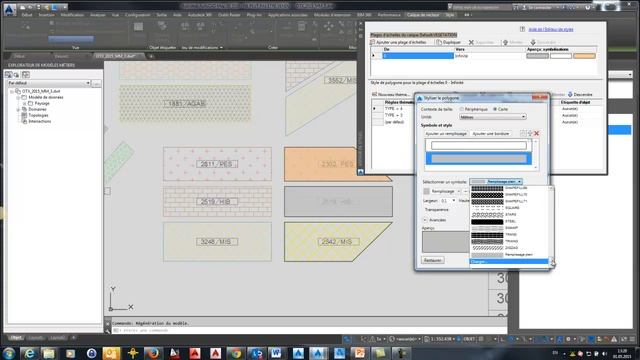Open the Largeur value dropdown
Screen dimensions: 640x360
click(x=453, y=200)
